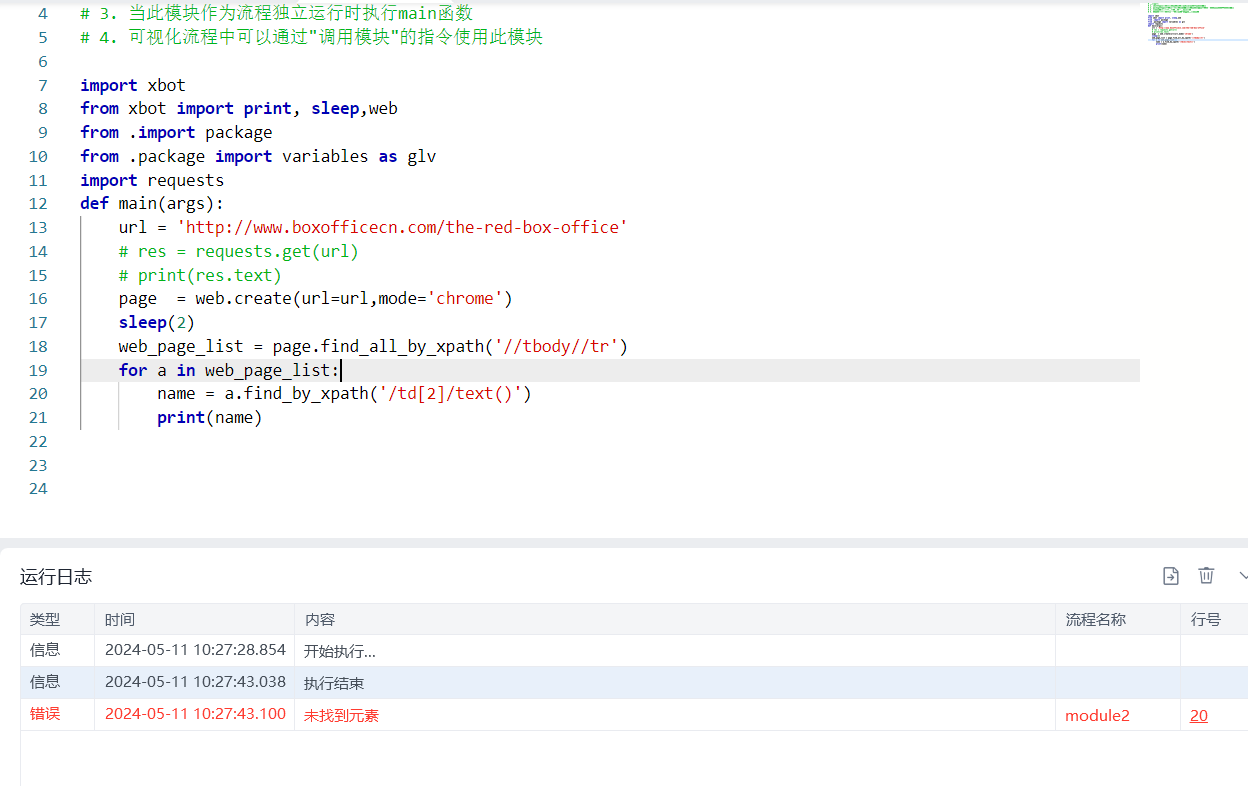The height and width of the screenshot is (786, 1248).
Task: Select timestamp 2024-05-11 10:27:43.100
Action: [195, 714]
